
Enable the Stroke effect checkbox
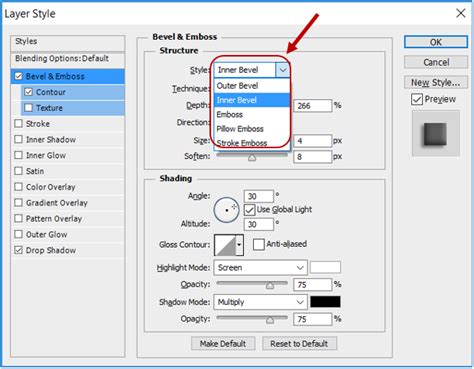pyautogui.click(x=19, y=124)
